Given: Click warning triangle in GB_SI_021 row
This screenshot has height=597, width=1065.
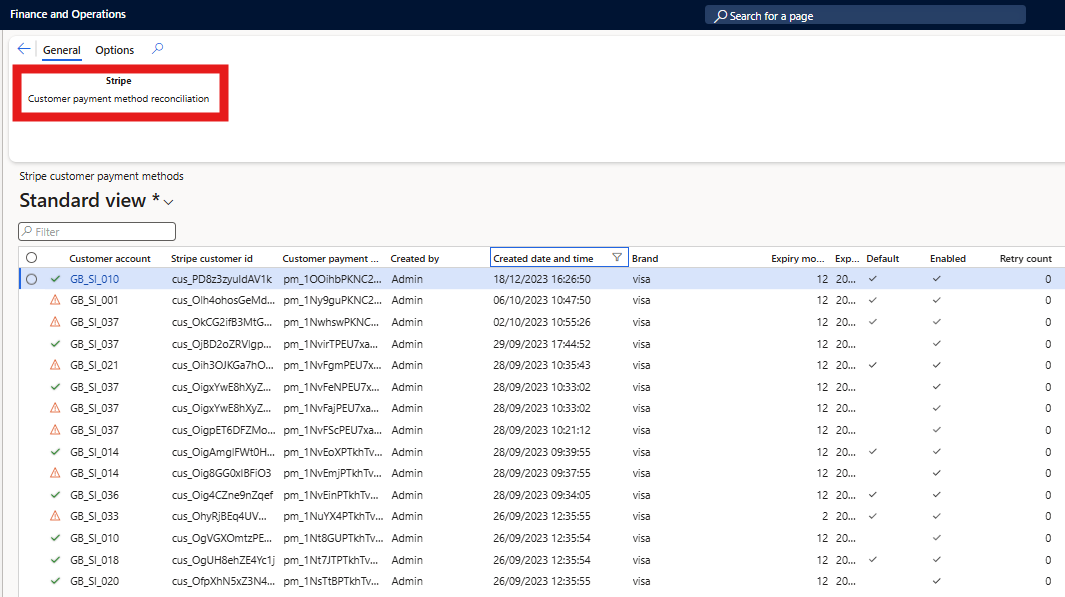Looking at the screenshot, I should [x=56, y=365].
